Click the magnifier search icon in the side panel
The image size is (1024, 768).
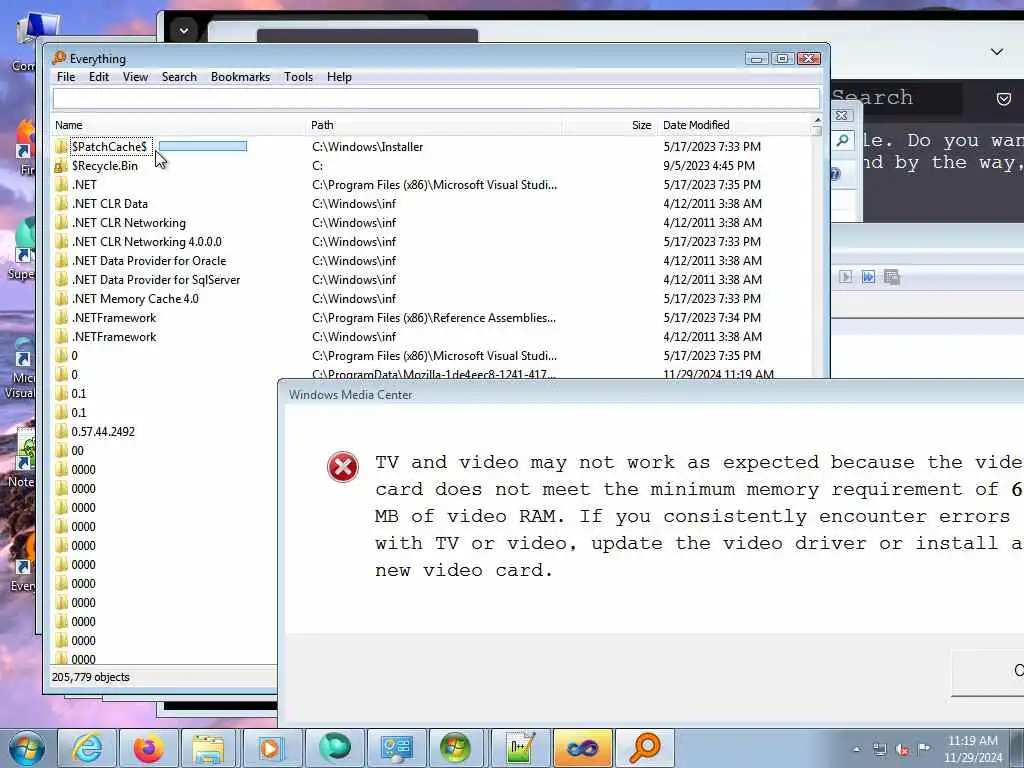pyautogui.click(x=842, y=140)
